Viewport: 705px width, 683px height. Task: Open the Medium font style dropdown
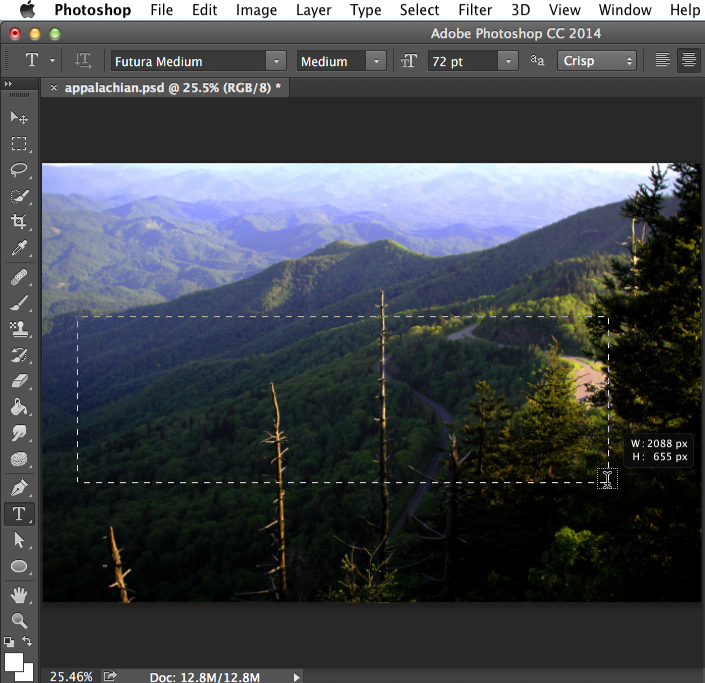pos(376,61)
